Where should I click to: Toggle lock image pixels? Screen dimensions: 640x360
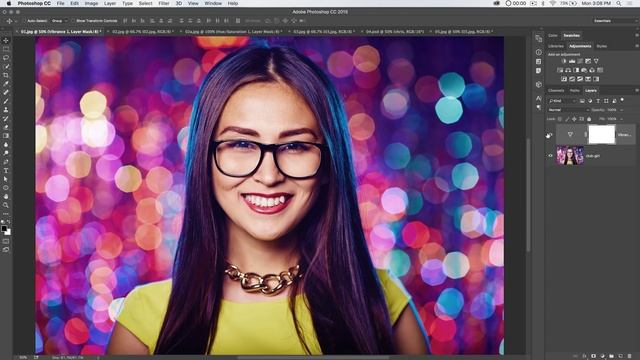pos(567,119)
